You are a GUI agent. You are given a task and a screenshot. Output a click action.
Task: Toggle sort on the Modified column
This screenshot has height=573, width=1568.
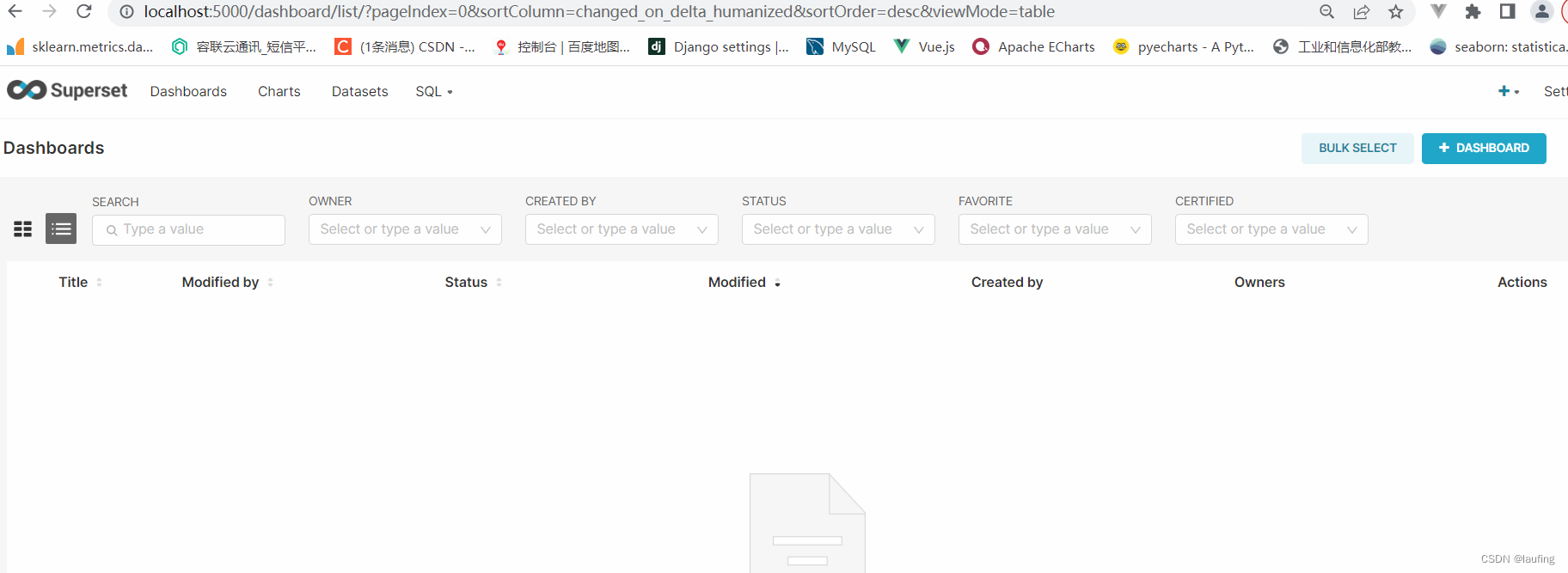[x=744, y=282]
